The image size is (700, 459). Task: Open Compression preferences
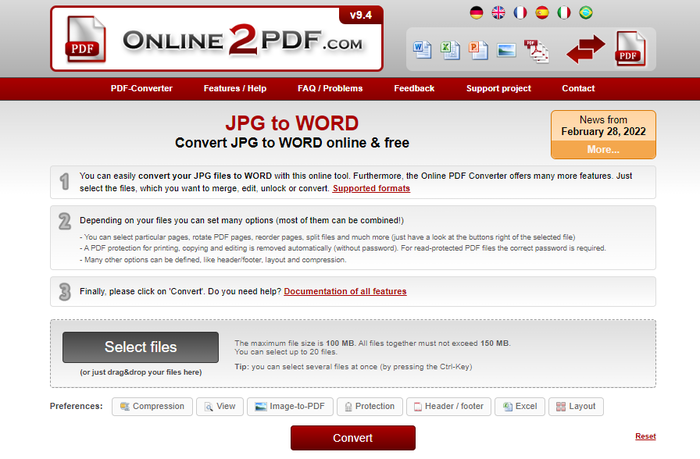pyautogui.click(x=152, y=406)
